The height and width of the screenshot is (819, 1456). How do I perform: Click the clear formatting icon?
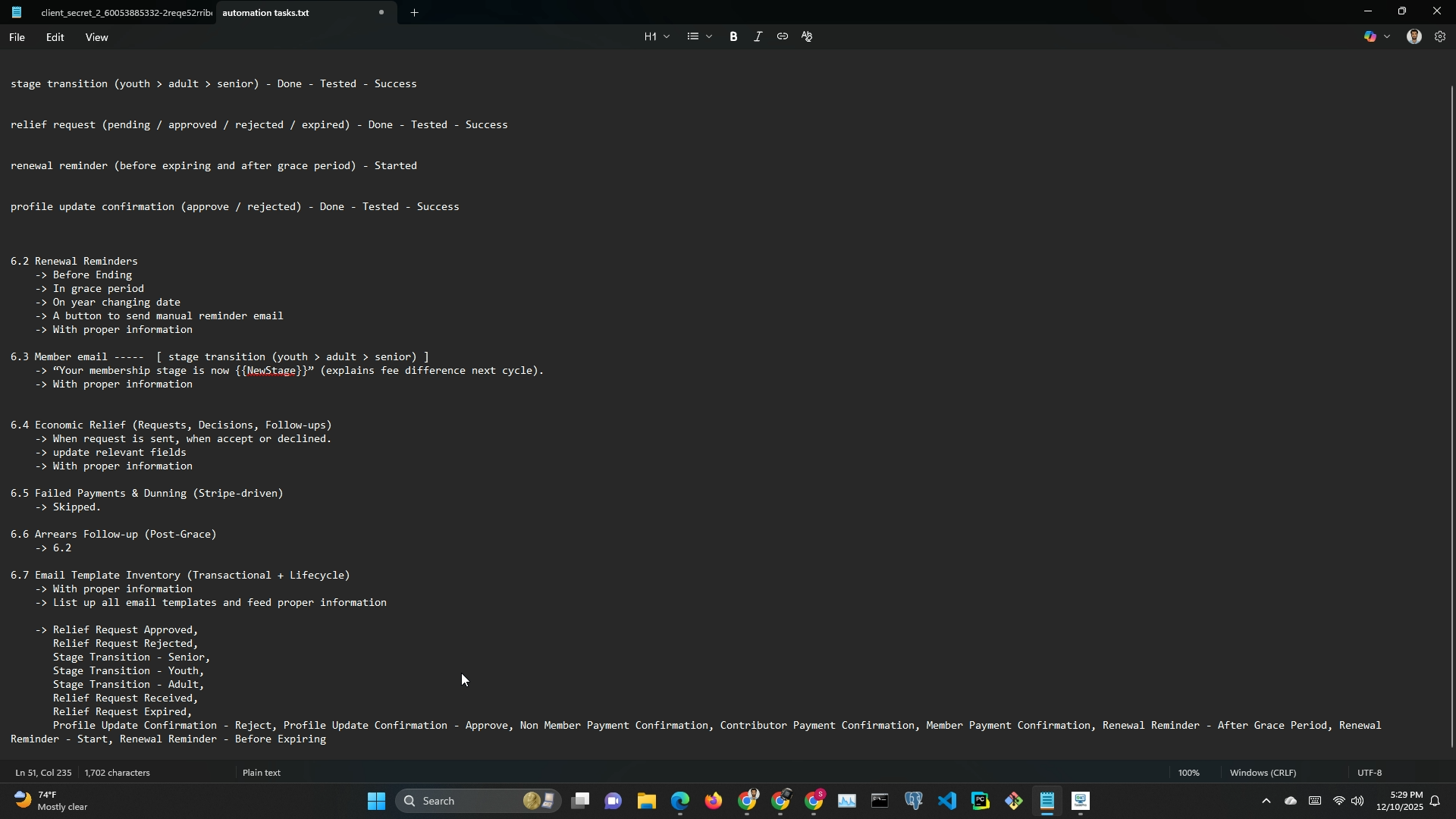coord(807,36)
